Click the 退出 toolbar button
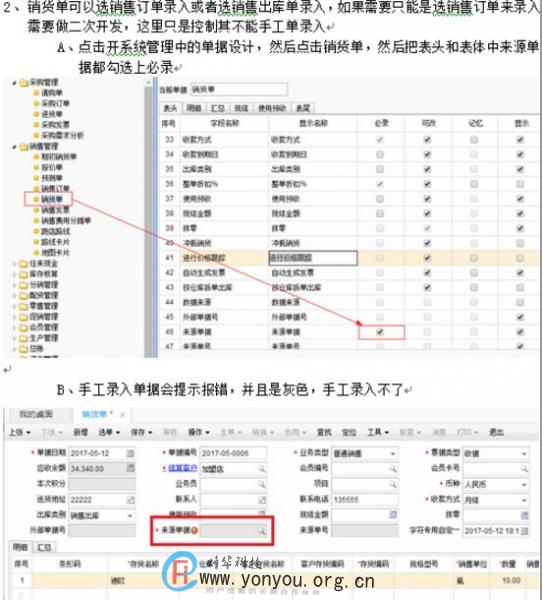 click(496, 432)
